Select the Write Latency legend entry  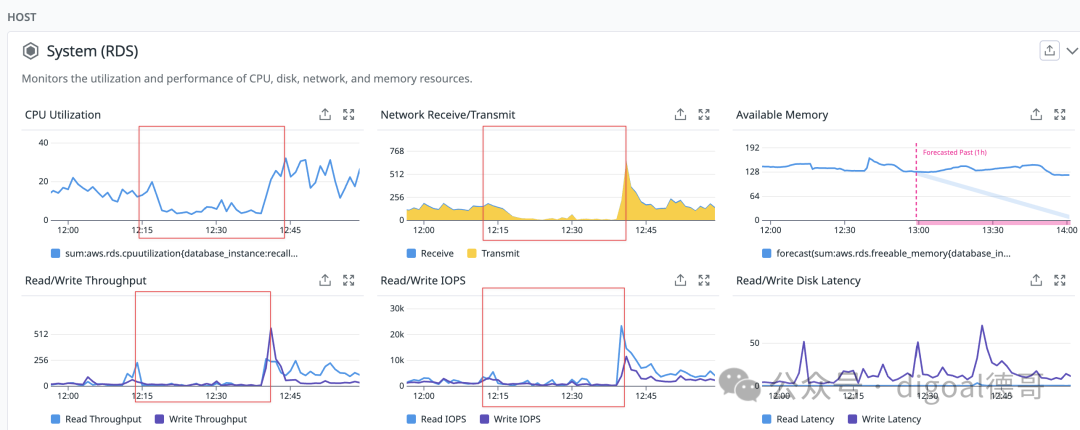tap(884, 419)
